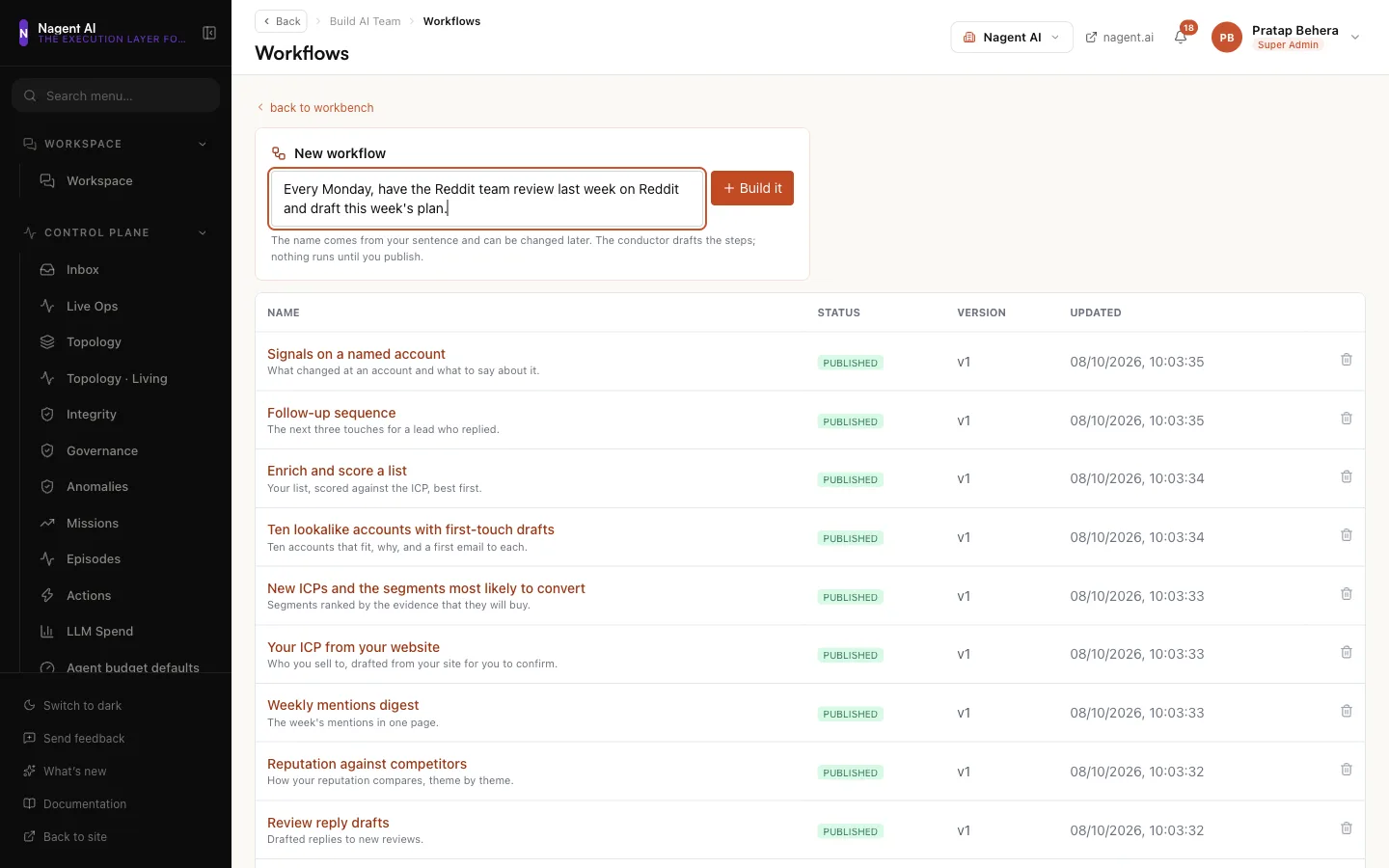1389x868 pixels.
Task: Open What's new
Action: pos(66,772)
